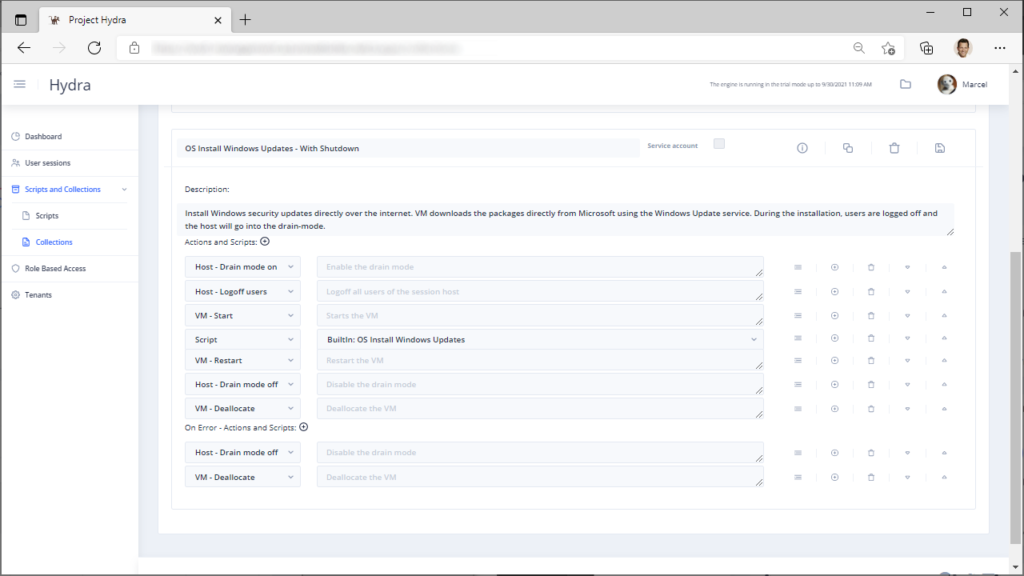Go to Role Based Access
The height and width of the screenshot is (576, 1024).
(x=55, y=268)
